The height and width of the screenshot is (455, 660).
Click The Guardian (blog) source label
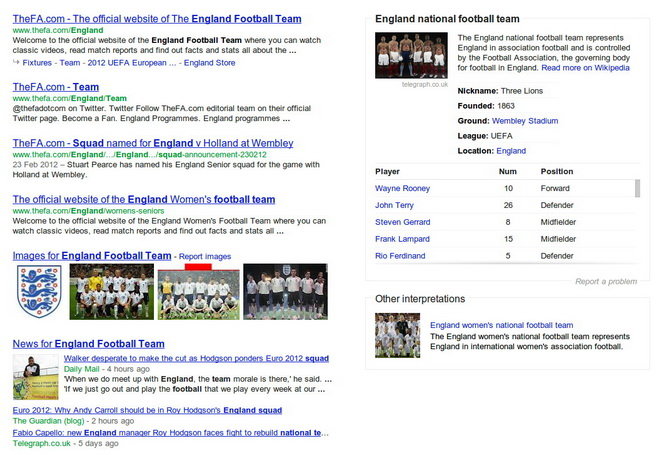pos(48,420)
